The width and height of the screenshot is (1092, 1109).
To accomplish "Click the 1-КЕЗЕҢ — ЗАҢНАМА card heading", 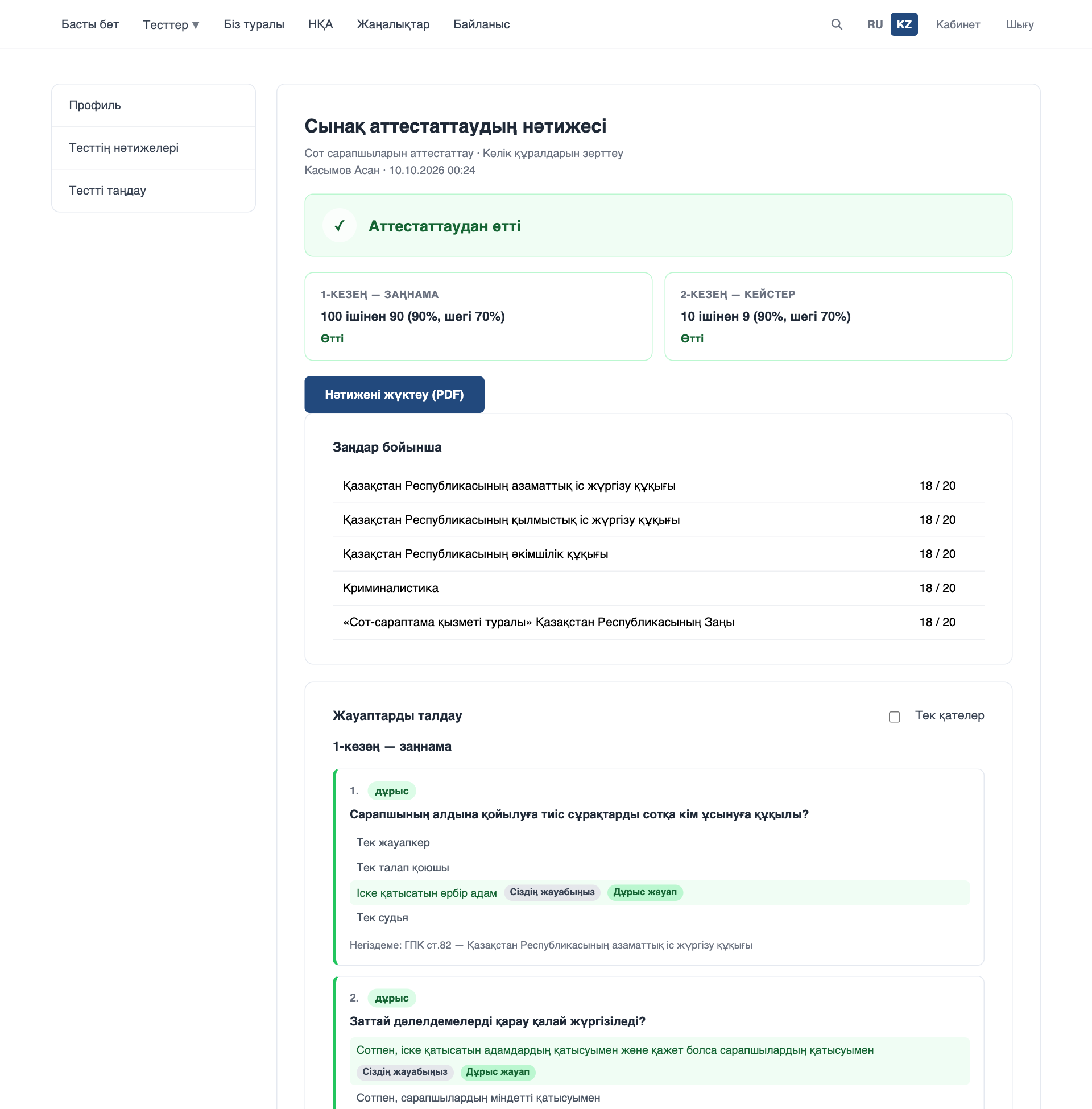I will click(x=379, y=294).
